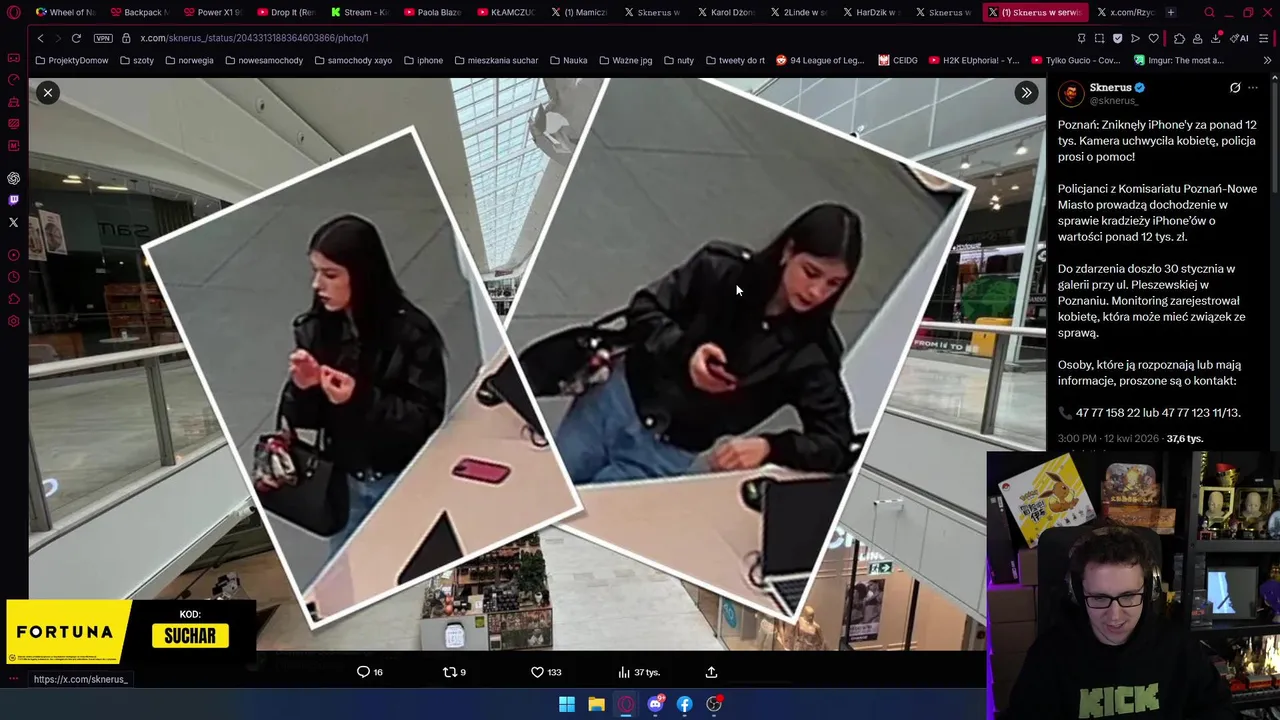The width and height of the screenshot is (1280, 720).
Task: Open the 94 League of Leg... bookmark
Action: 820,60
